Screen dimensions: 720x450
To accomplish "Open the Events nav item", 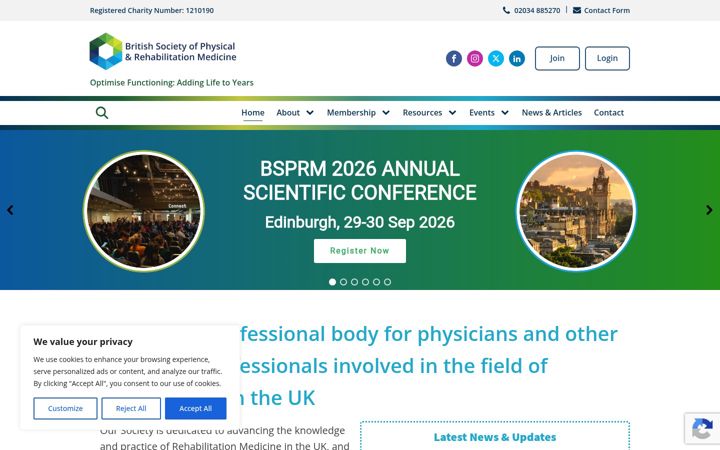I will coord(482,112).
